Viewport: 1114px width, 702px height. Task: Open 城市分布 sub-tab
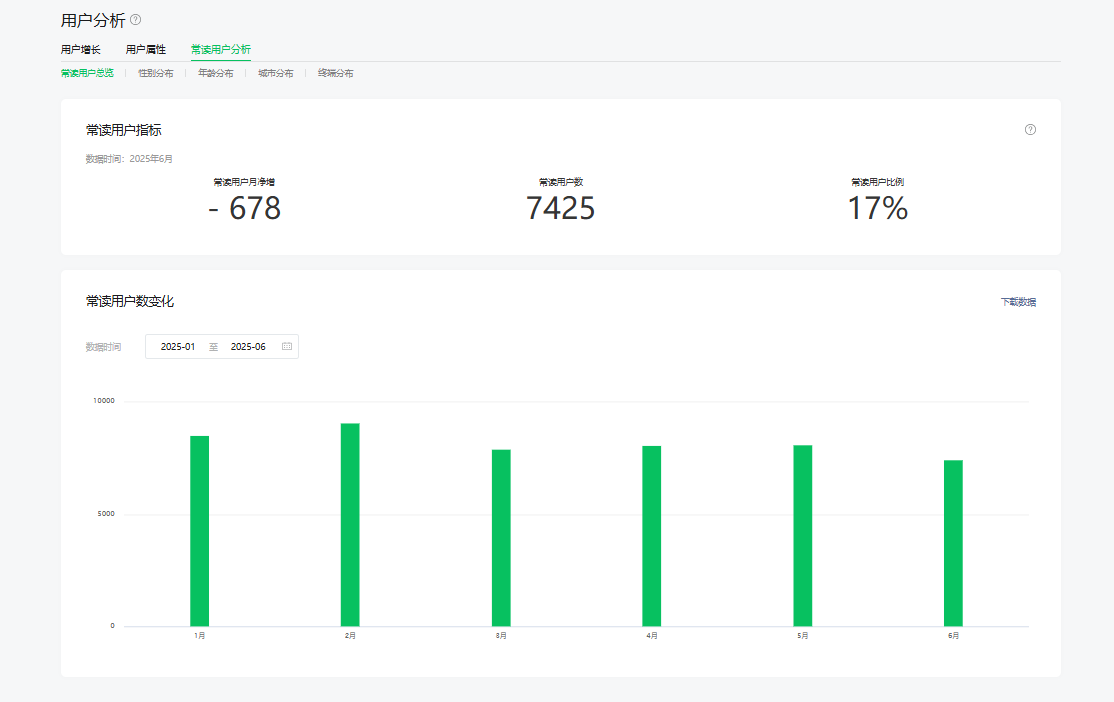tap(276, 73)
